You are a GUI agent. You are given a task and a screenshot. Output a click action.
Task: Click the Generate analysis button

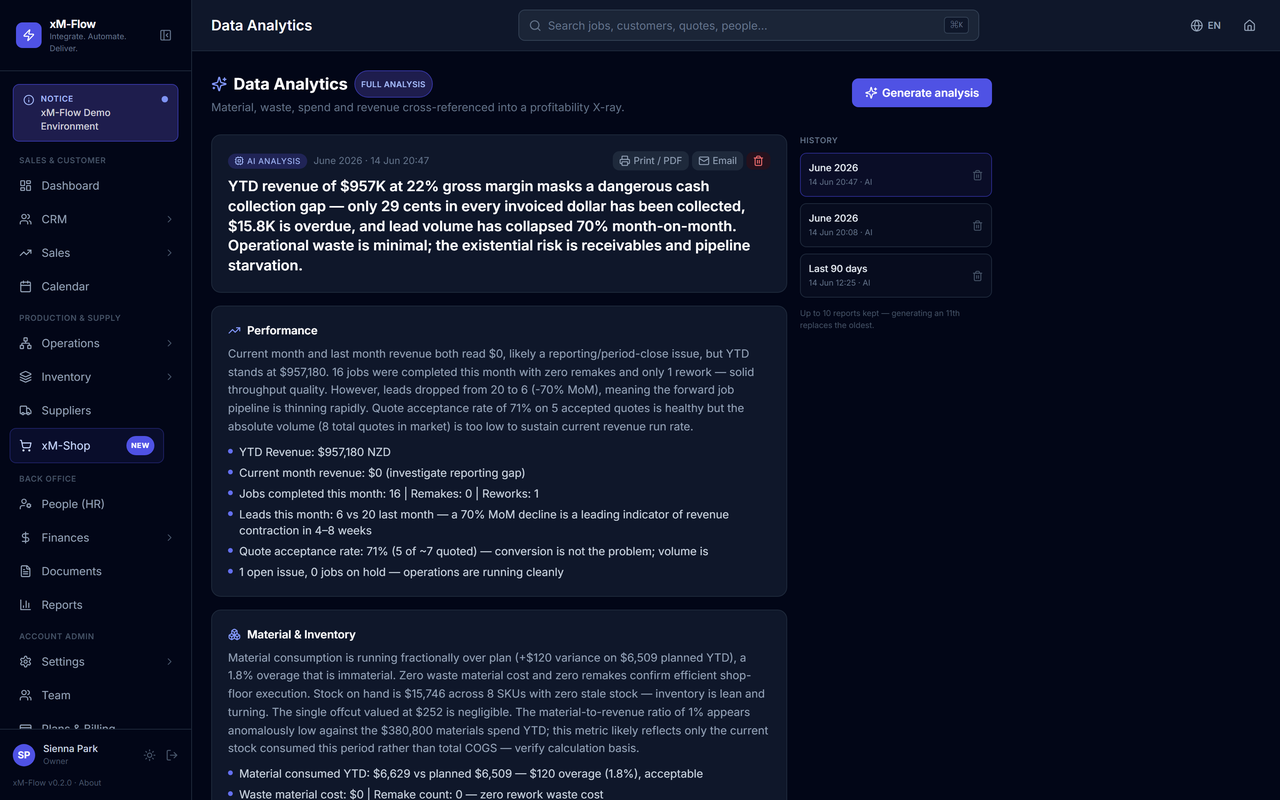tap(922, 93)
